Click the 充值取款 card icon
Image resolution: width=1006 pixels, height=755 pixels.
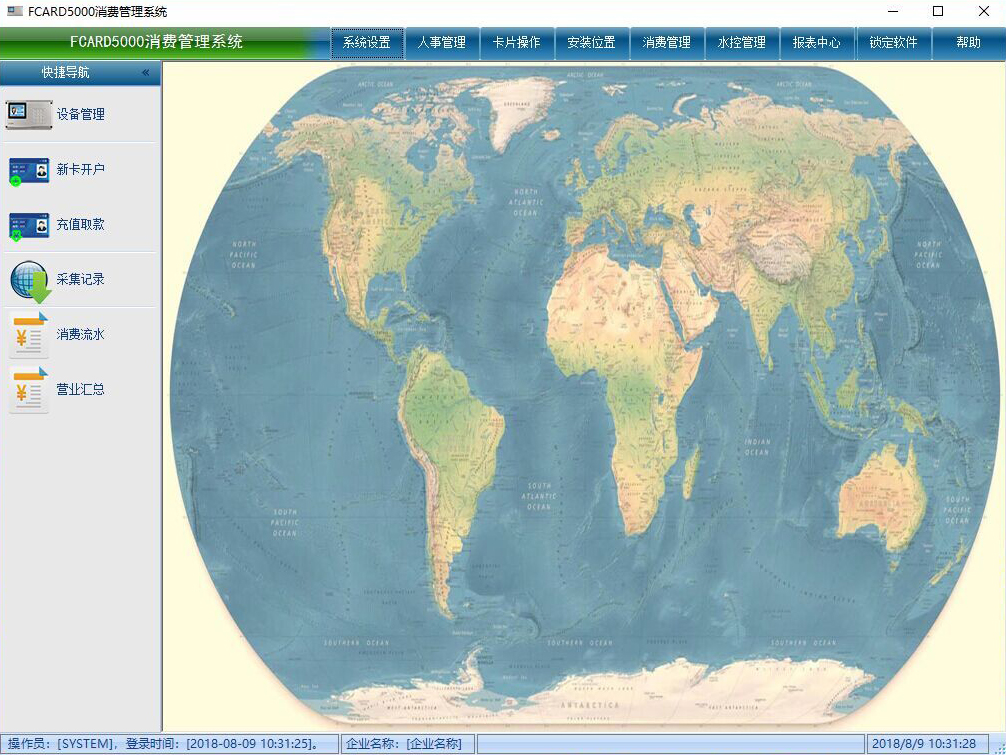(28, 225)
